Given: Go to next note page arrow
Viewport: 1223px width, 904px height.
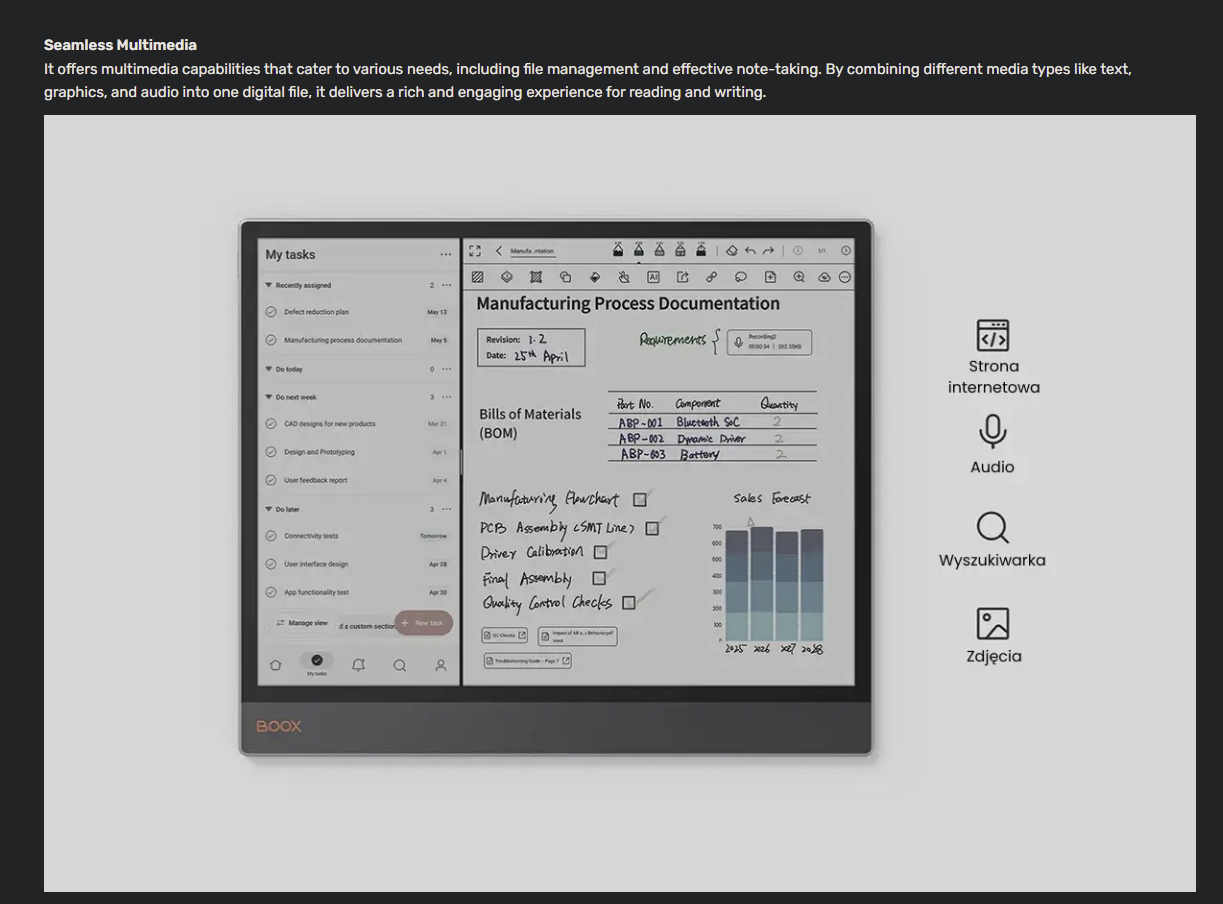Looking at the screenshot, I should point(846,251).
